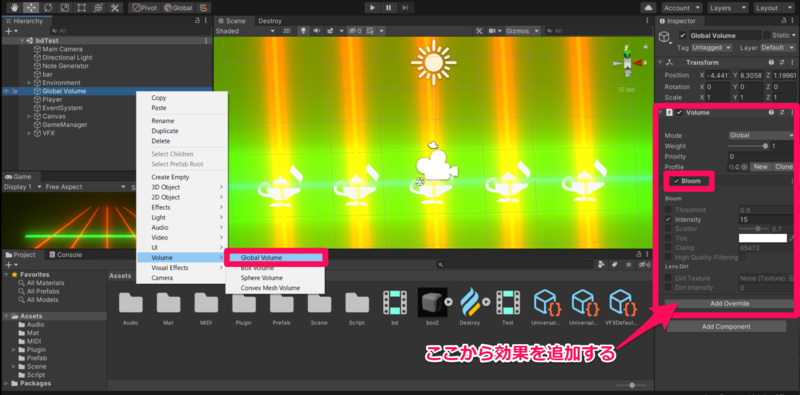Select the combined Transform tool
The width and height of the screenshot is (800, 395).
98,8
